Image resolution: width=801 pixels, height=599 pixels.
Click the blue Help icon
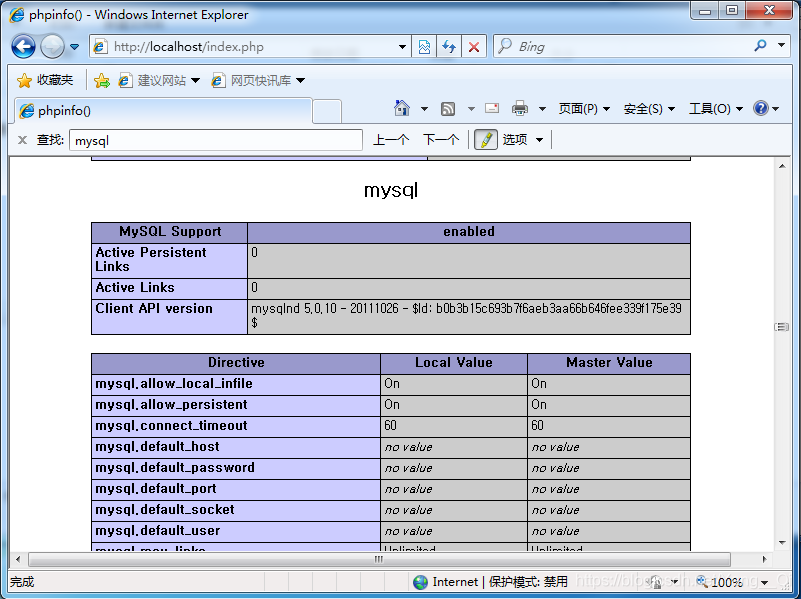coord(761,108)
